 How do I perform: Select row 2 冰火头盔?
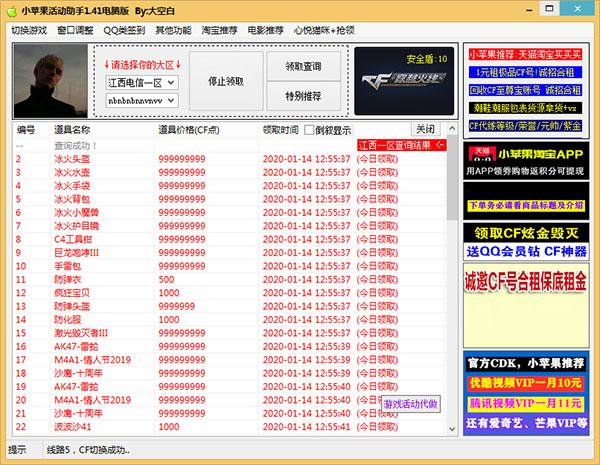230,159
